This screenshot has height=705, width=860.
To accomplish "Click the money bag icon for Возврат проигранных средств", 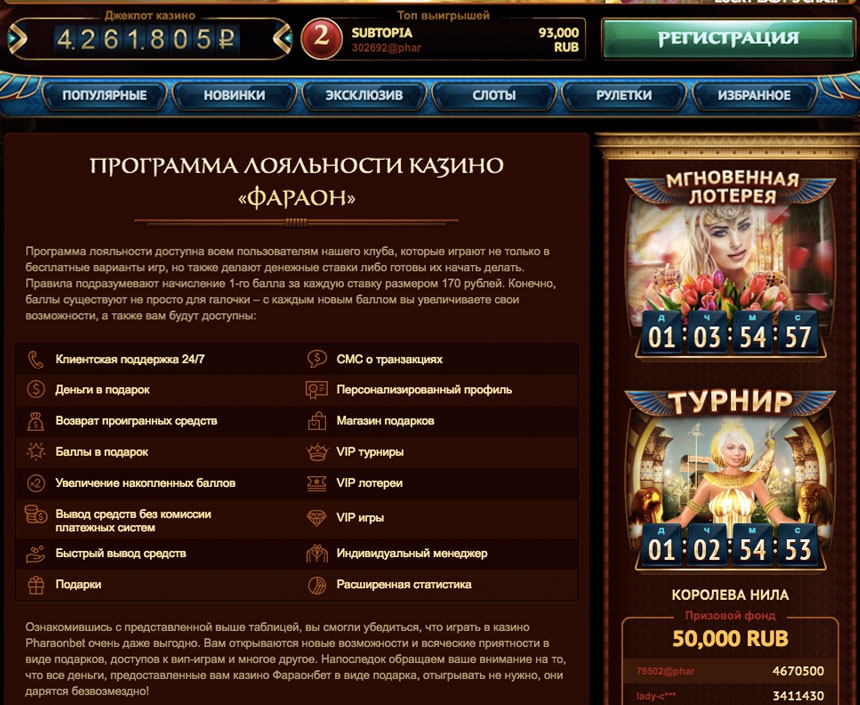I will coord(36,421).
